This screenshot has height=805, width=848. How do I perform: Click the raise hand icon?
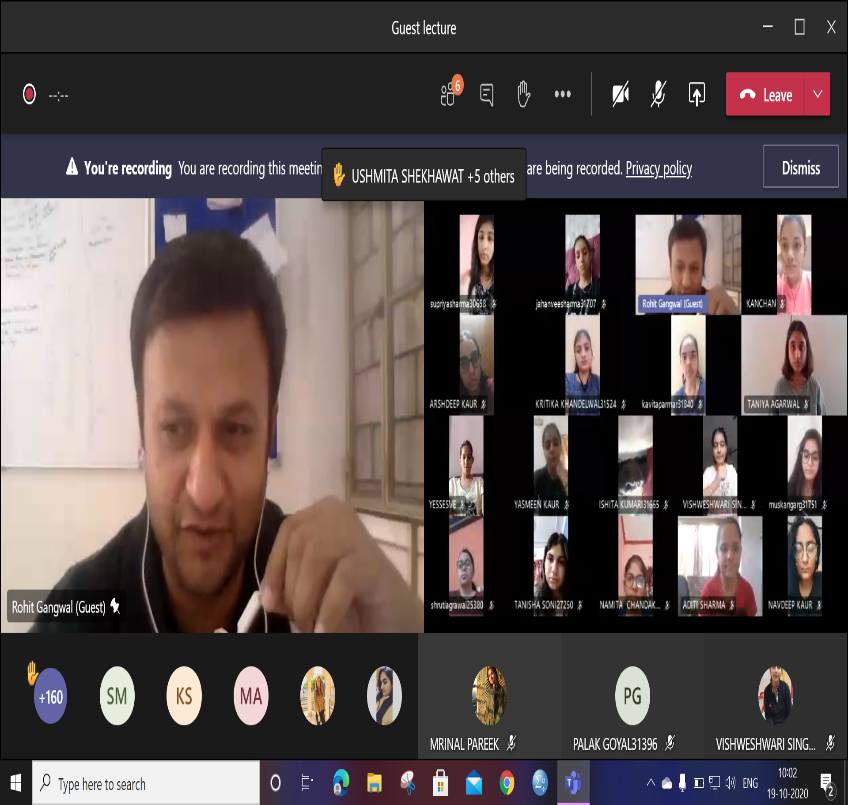tap(523, 95)
